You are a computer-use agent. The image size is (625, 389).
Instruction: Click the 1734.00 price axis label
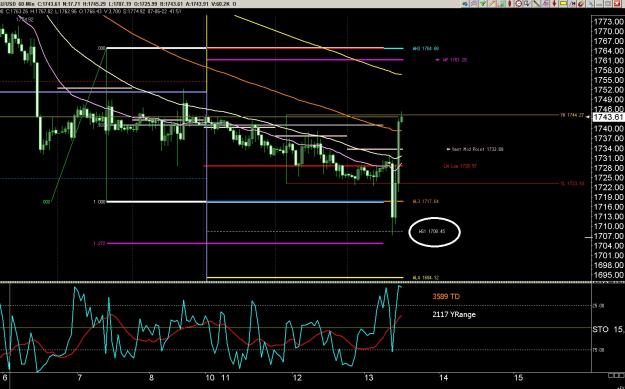point(609,148)
